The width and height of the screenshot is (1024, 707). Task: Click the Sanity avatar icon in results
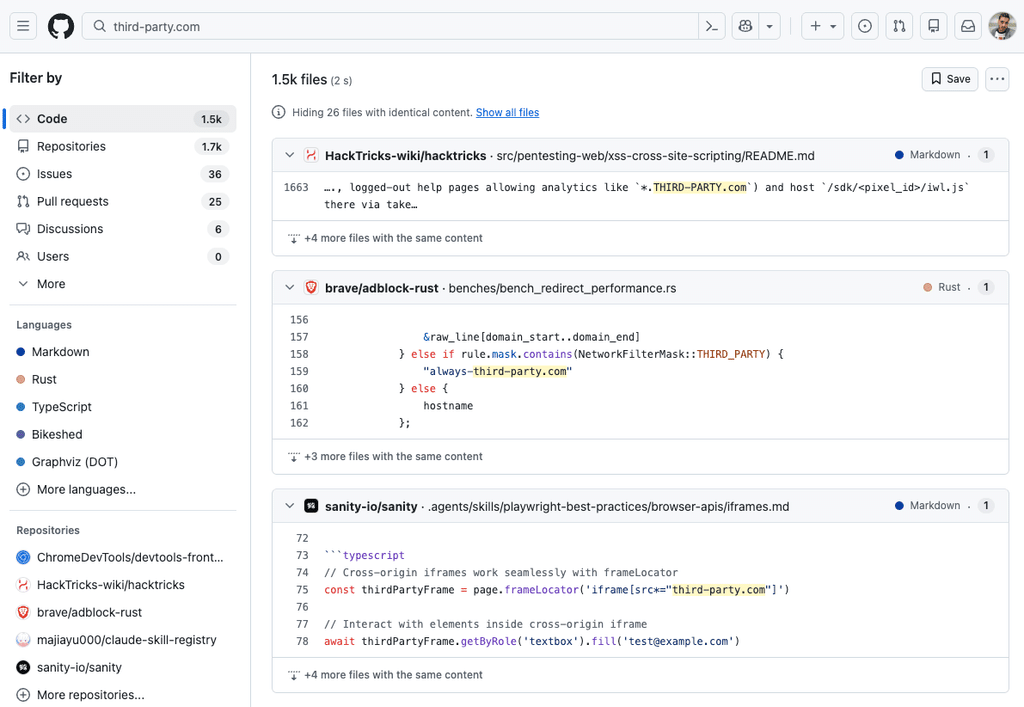(x=312, y=506)
